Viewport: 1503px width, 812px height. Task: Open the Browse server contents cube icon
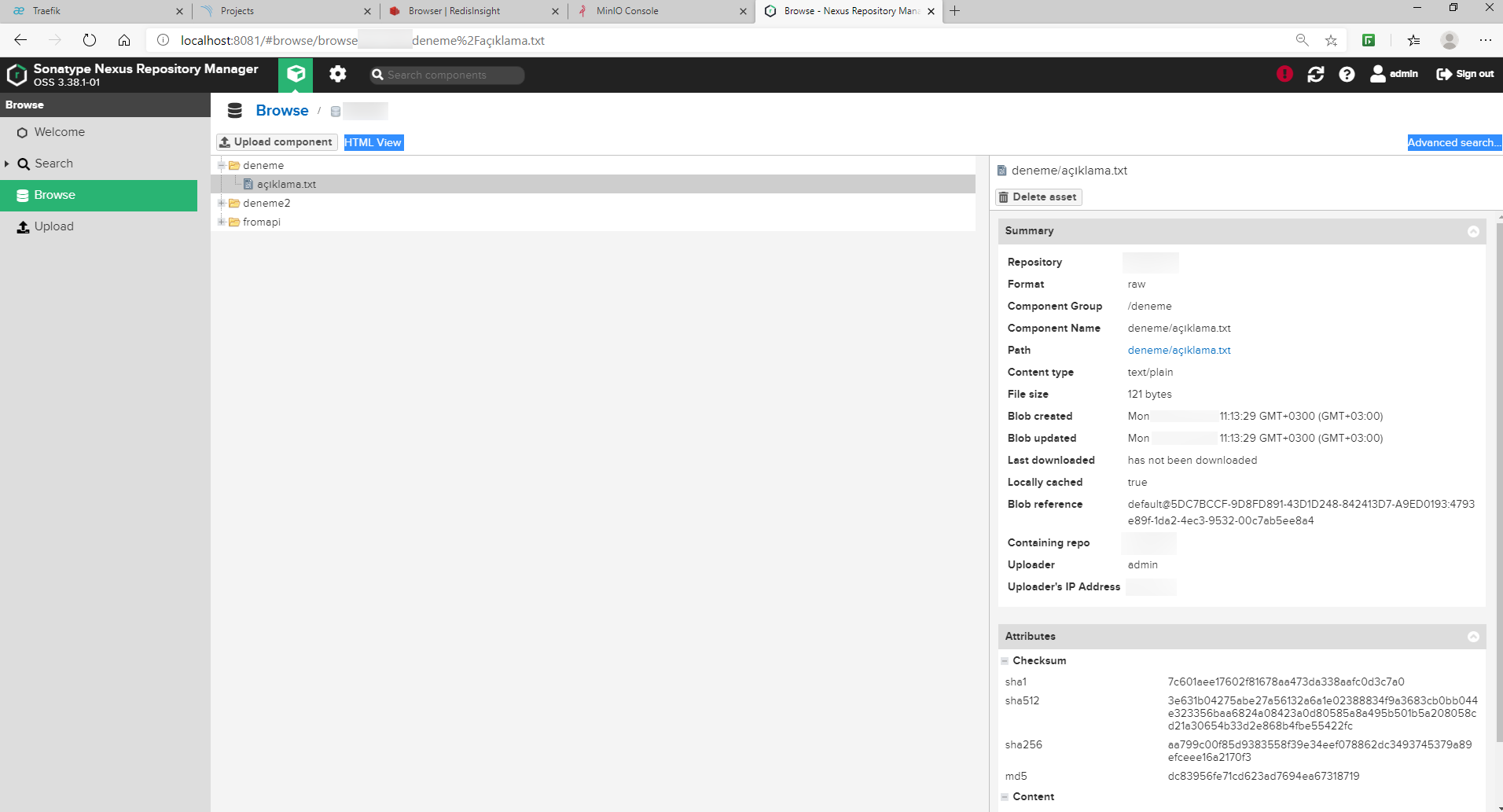296,74
